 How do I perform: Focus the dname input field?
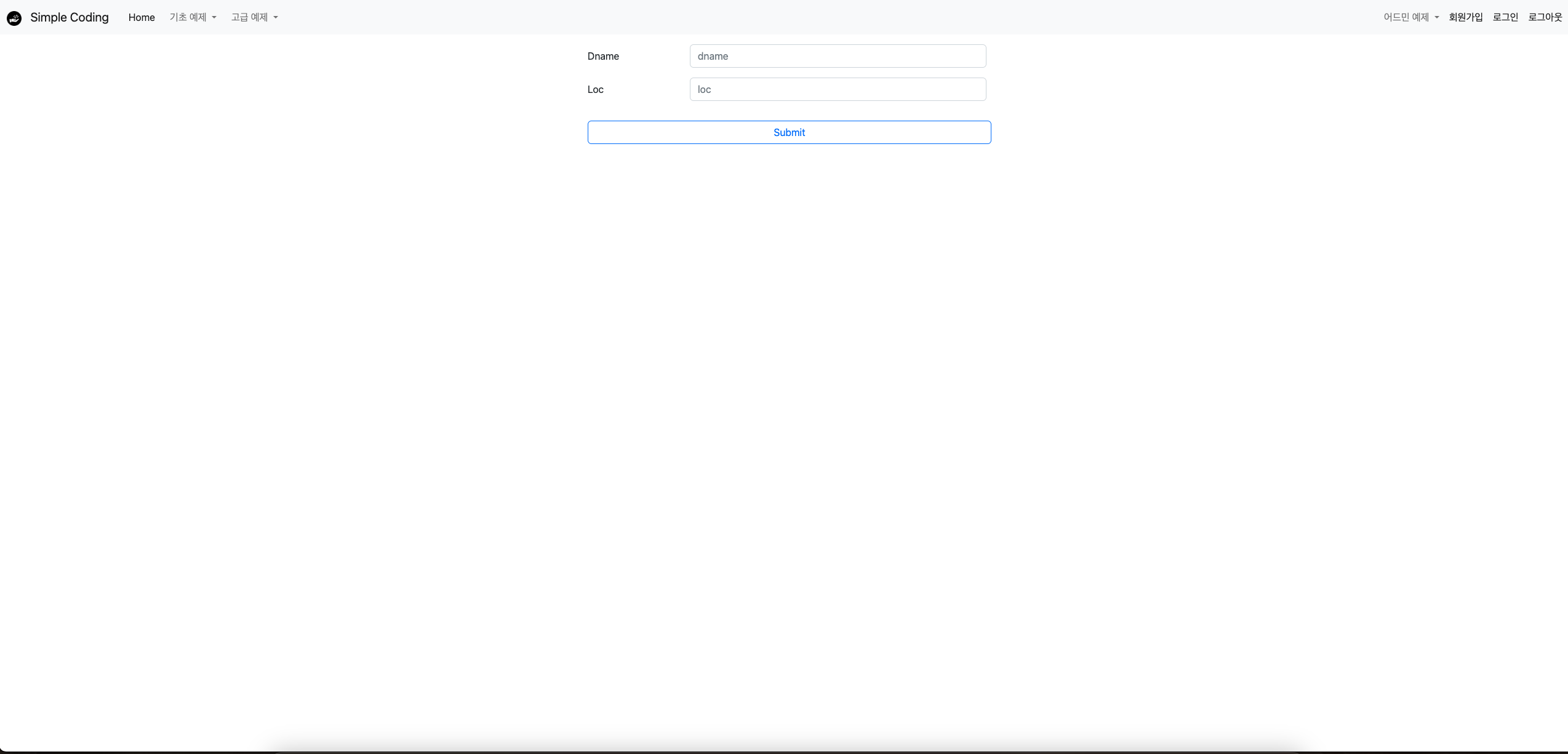(838, 56)
